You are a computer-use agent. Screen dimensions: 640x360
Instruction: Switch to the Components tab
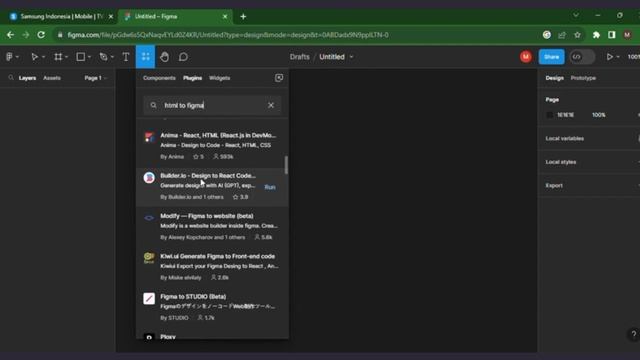pos(159,78)
